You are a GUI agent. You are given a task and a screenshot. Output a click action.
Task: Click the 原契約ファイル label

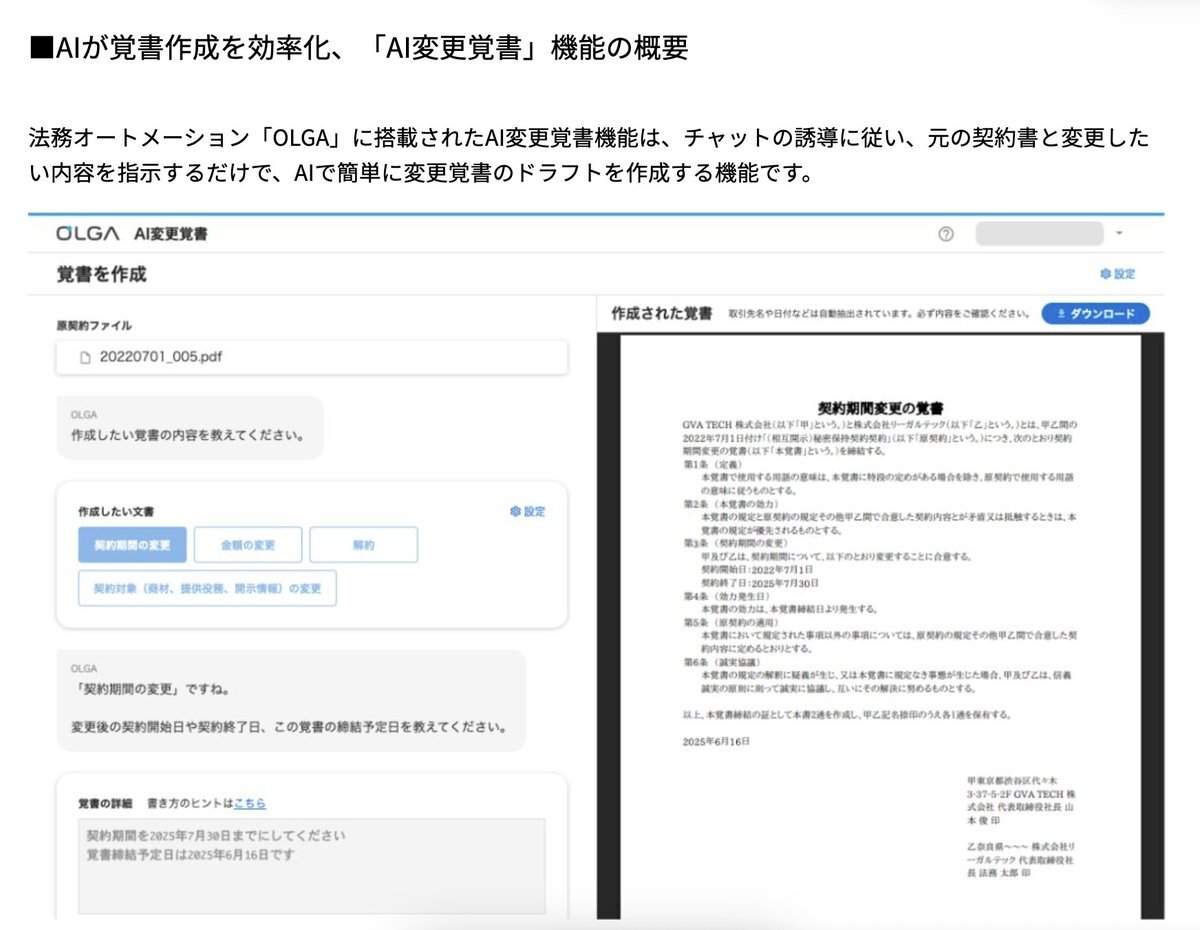pos(94,325)
